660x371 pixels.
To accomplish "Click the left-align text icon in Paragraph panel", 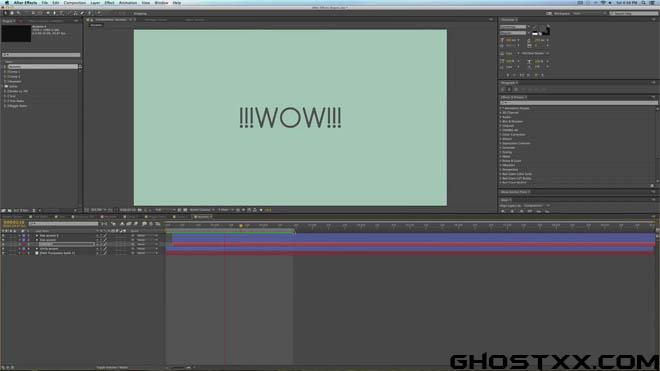I will (x=503, y=89).
